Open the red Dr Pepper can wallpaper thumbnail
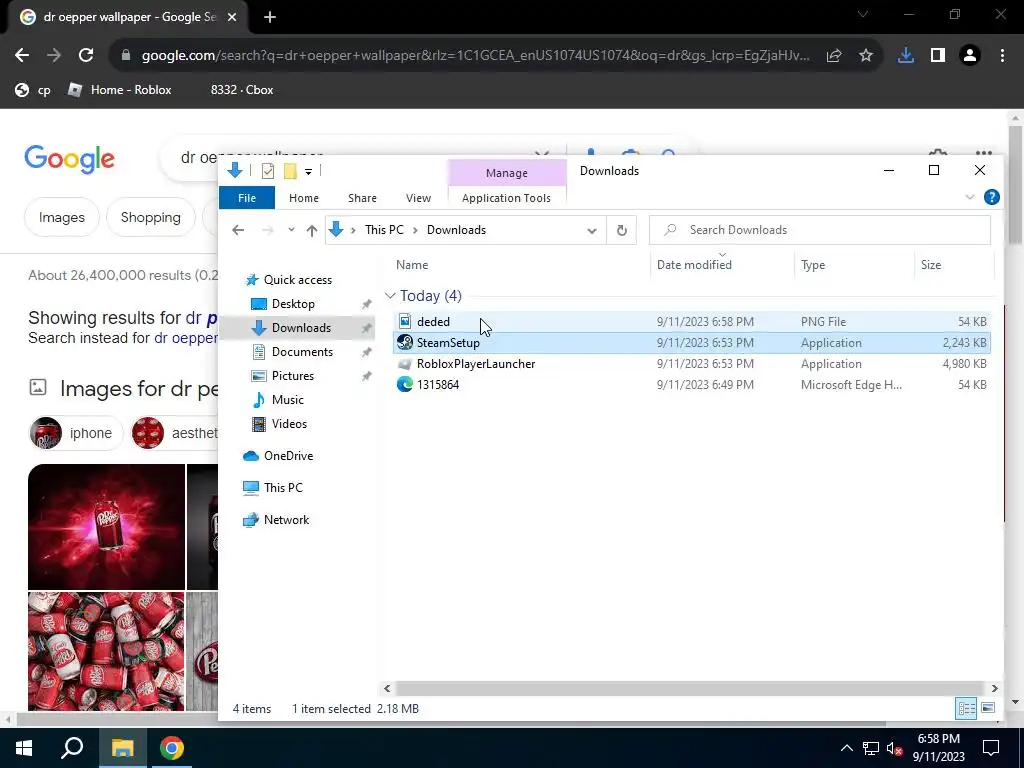Image resolution: width=1024 pixels, height=768 pixels. (x=106, y=527)
